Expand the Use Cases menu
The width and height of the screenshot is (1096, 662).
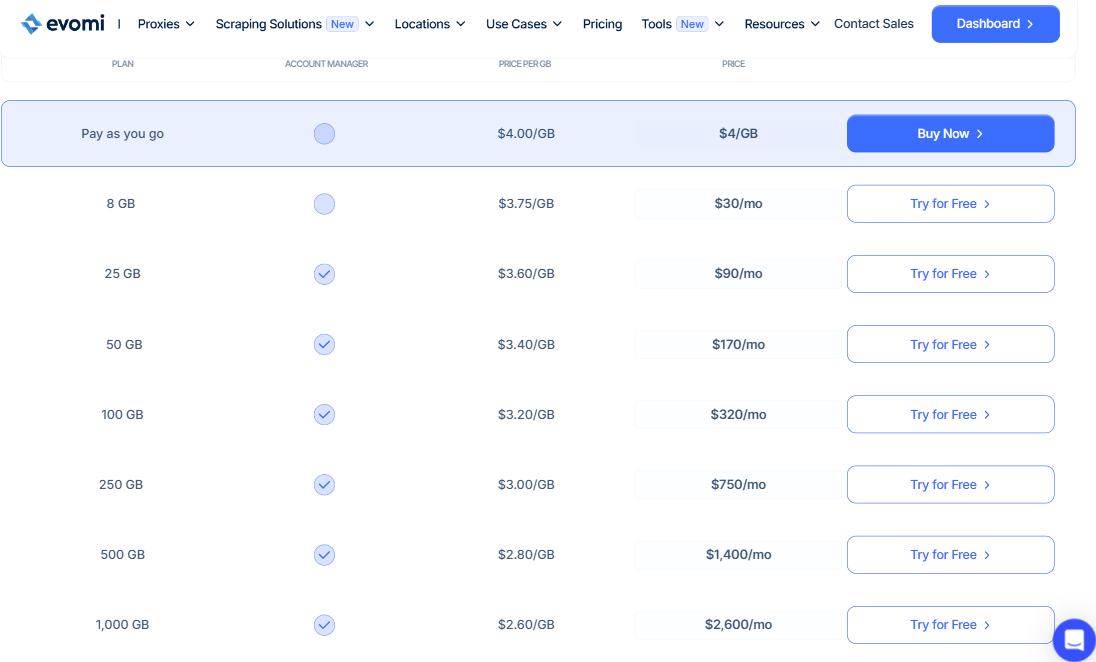524,24
